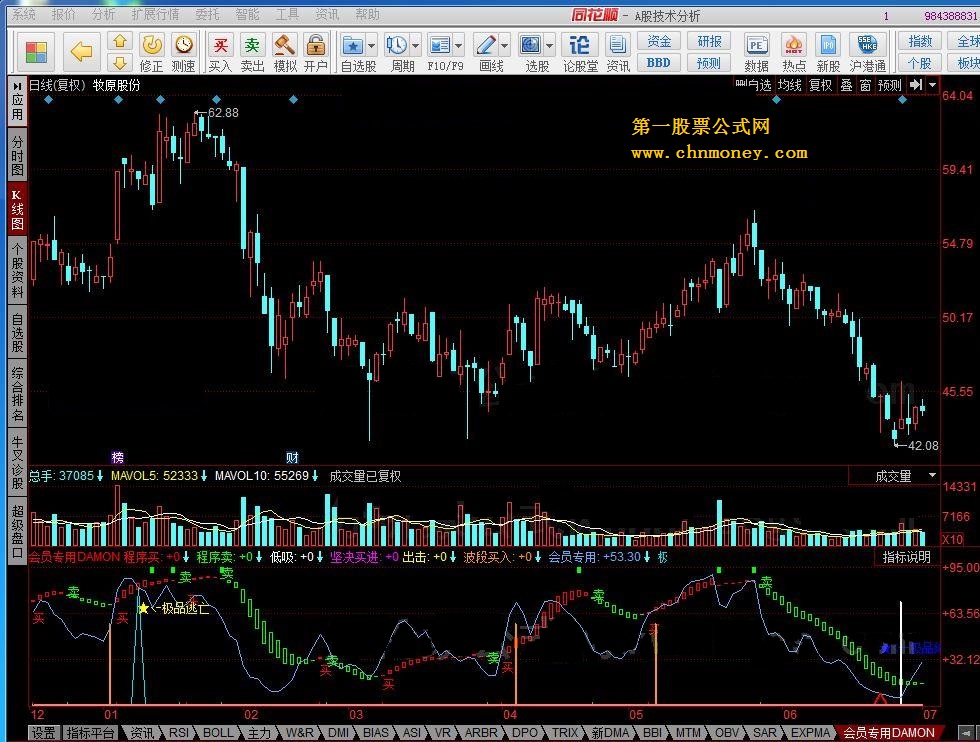Click the 资金 button

click(659, 41)
